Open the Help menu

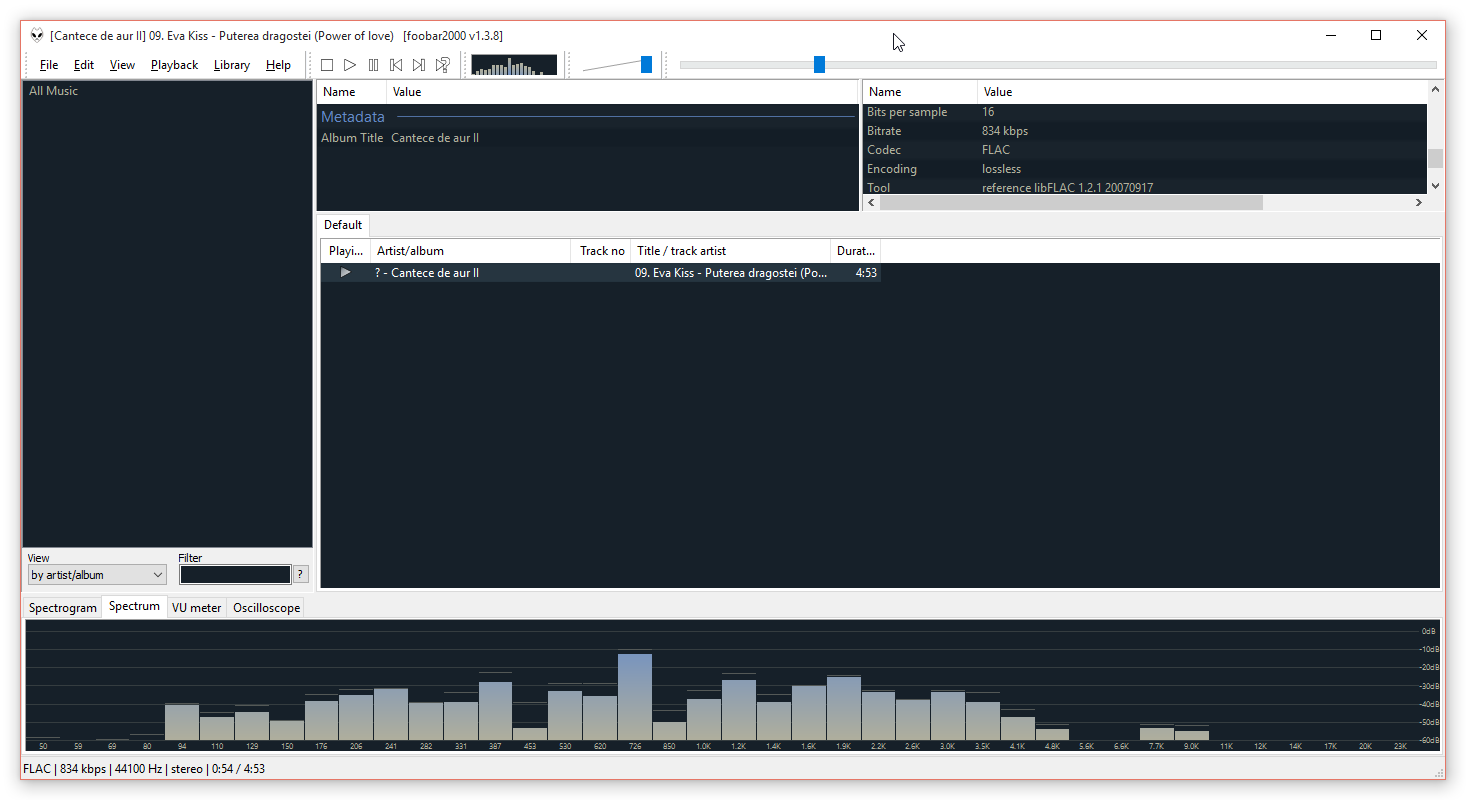tap(278, 65)
